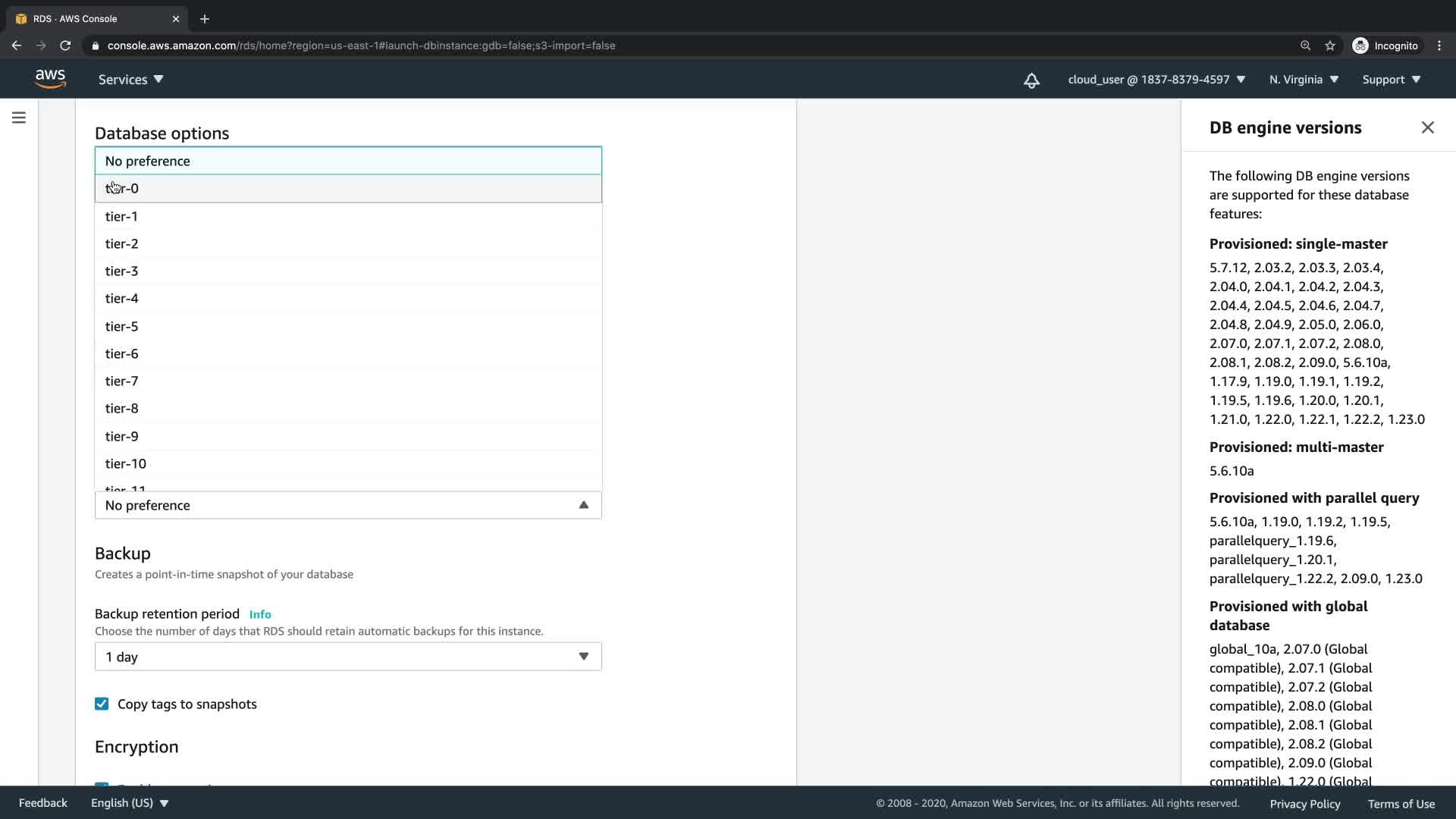Open Chrome three-dot menu
1456x819 pixels.
pyautogui.click(x=1439, y=45)
